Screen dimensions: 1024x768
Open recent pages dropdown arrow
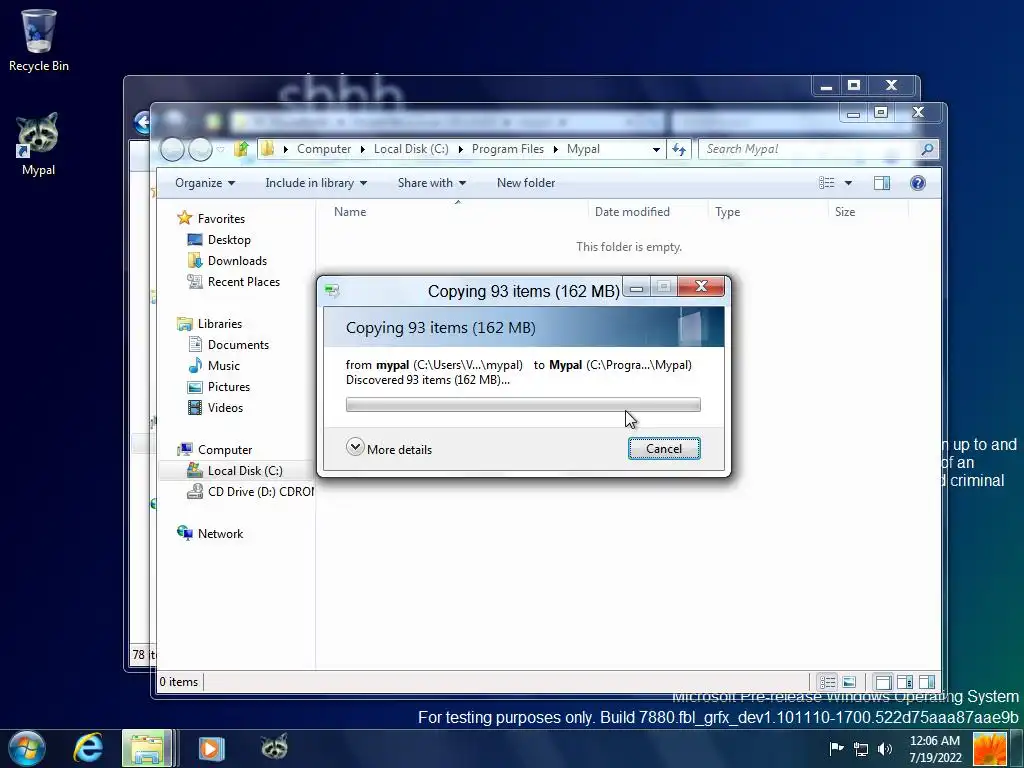221,150
